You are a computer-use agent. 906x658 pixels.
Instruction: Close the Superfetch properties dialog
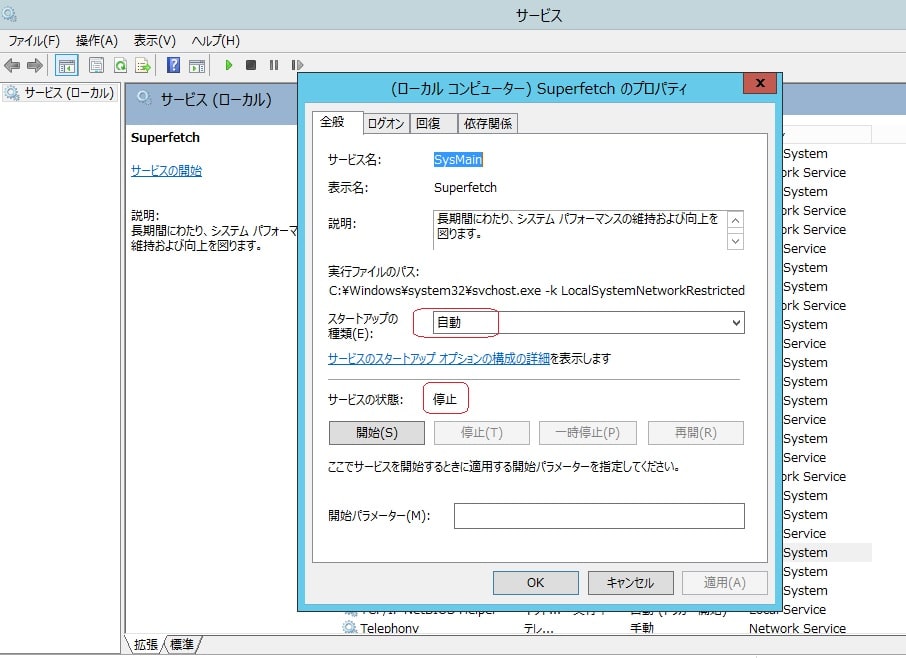(760, 83)
